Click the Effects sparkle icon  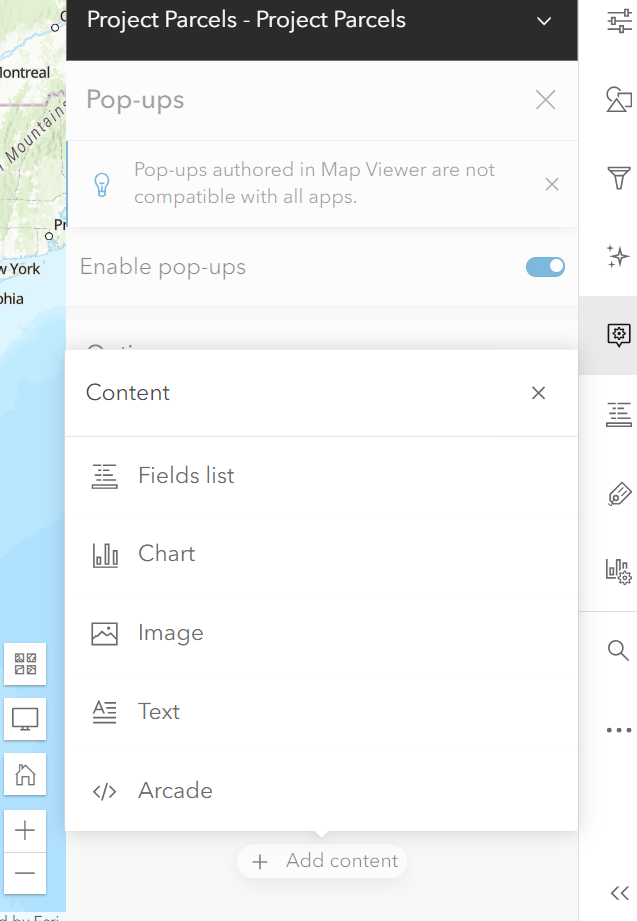click(x=619, y=256)
